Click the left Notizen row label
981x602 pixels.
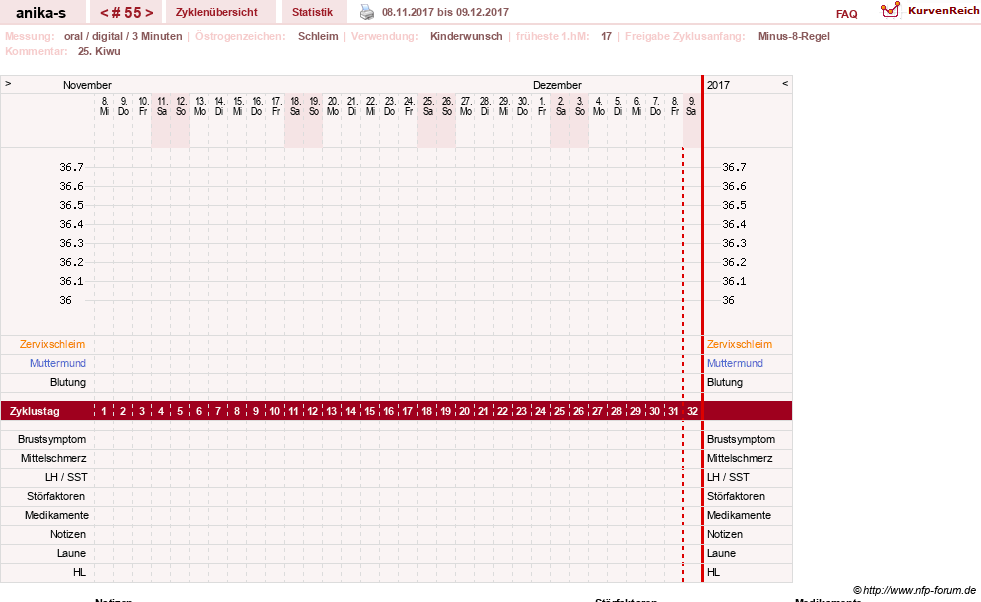(68, 534)
